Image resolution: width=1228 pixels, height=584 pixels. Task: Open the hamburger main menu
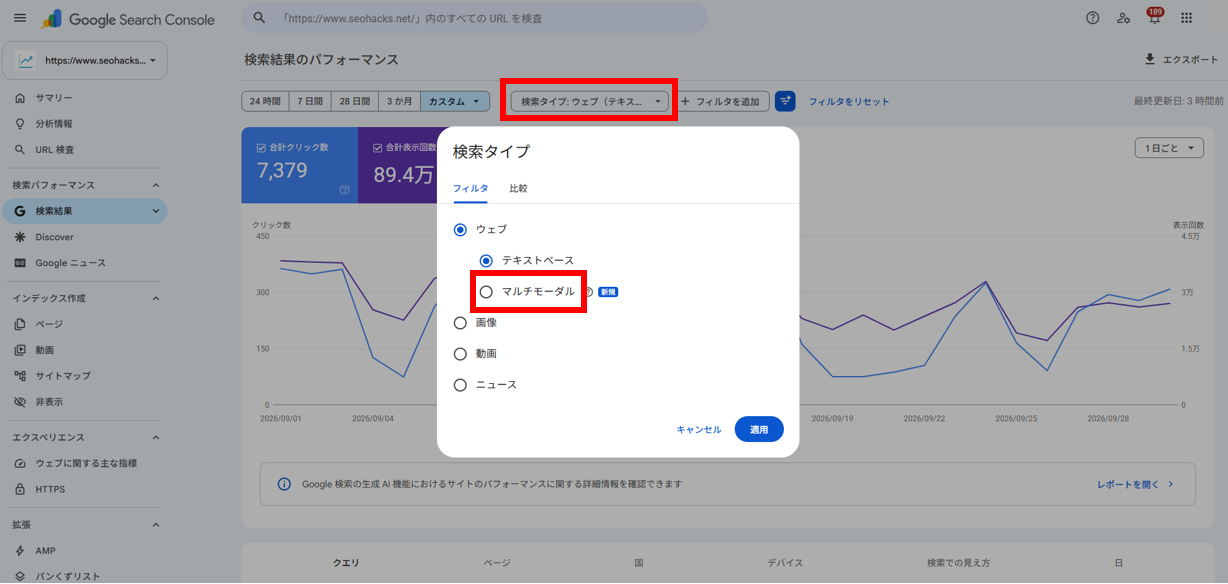click(x=20, y=18)
